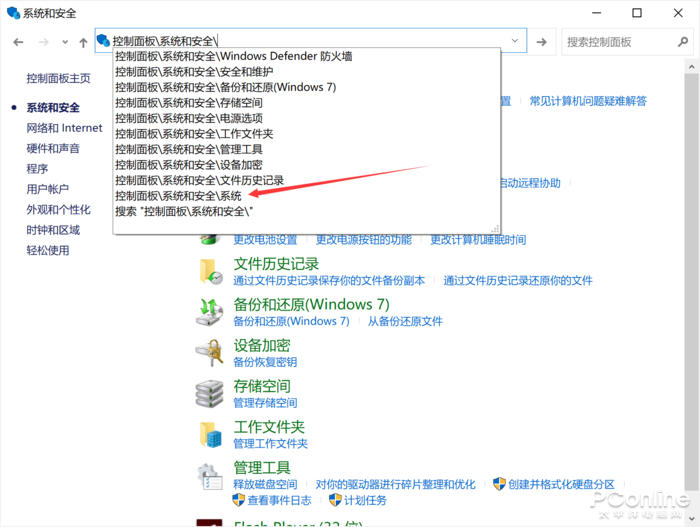Click the 备份和还原 drive icon
This screenshot has width=700, height=527.
click(209, 312)
